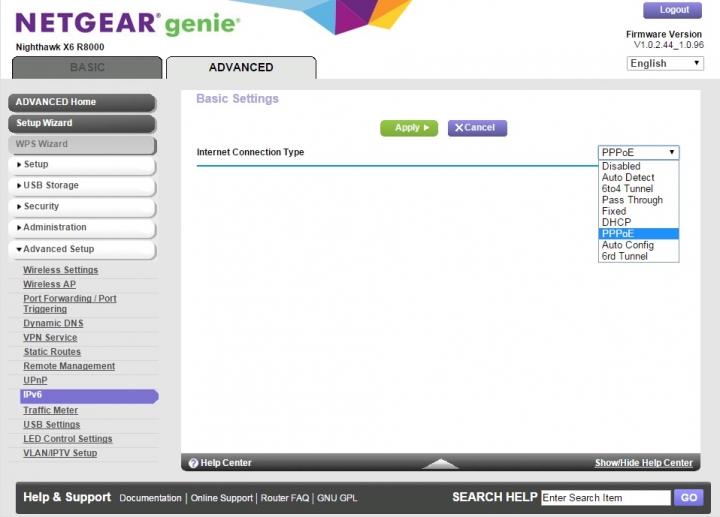Select 6rd Tunnel option
Screen dimensions: 720x517
point(638,256)
